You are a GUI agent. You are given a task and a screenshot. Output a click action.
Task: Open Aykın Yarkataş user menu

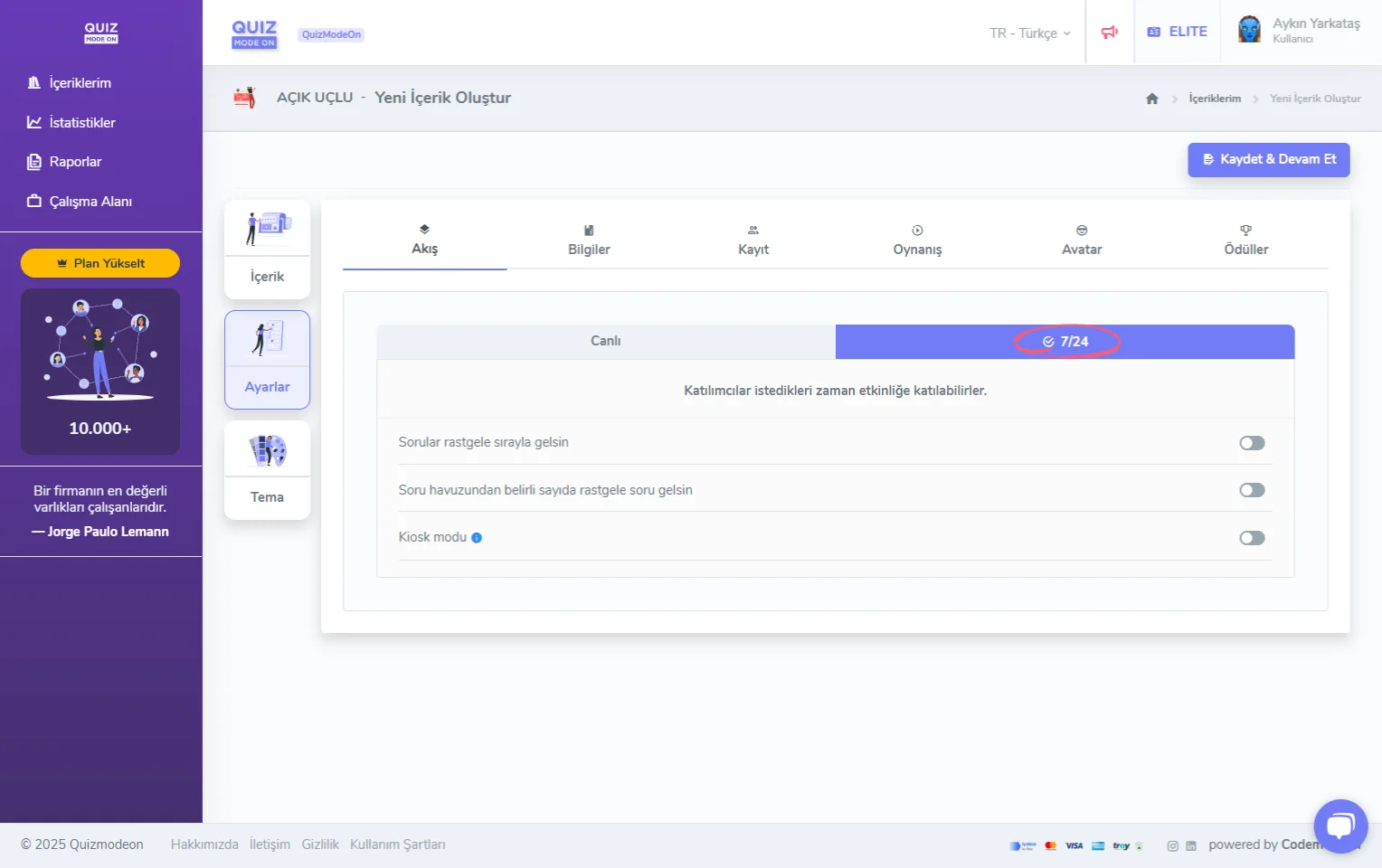click(1315, 30)
